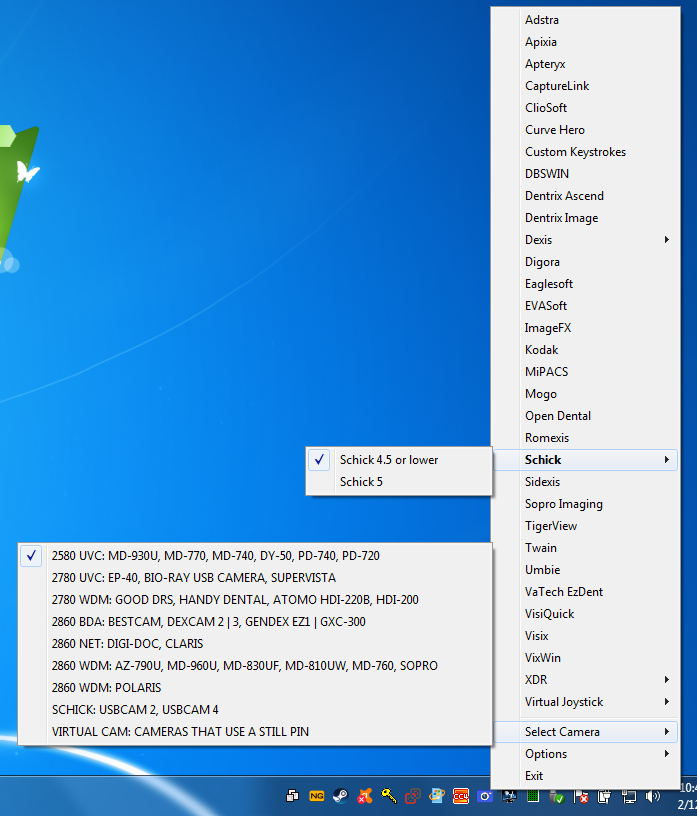Click the Steam tray icon
697x816 pixels.
click(x=341, y=796)
